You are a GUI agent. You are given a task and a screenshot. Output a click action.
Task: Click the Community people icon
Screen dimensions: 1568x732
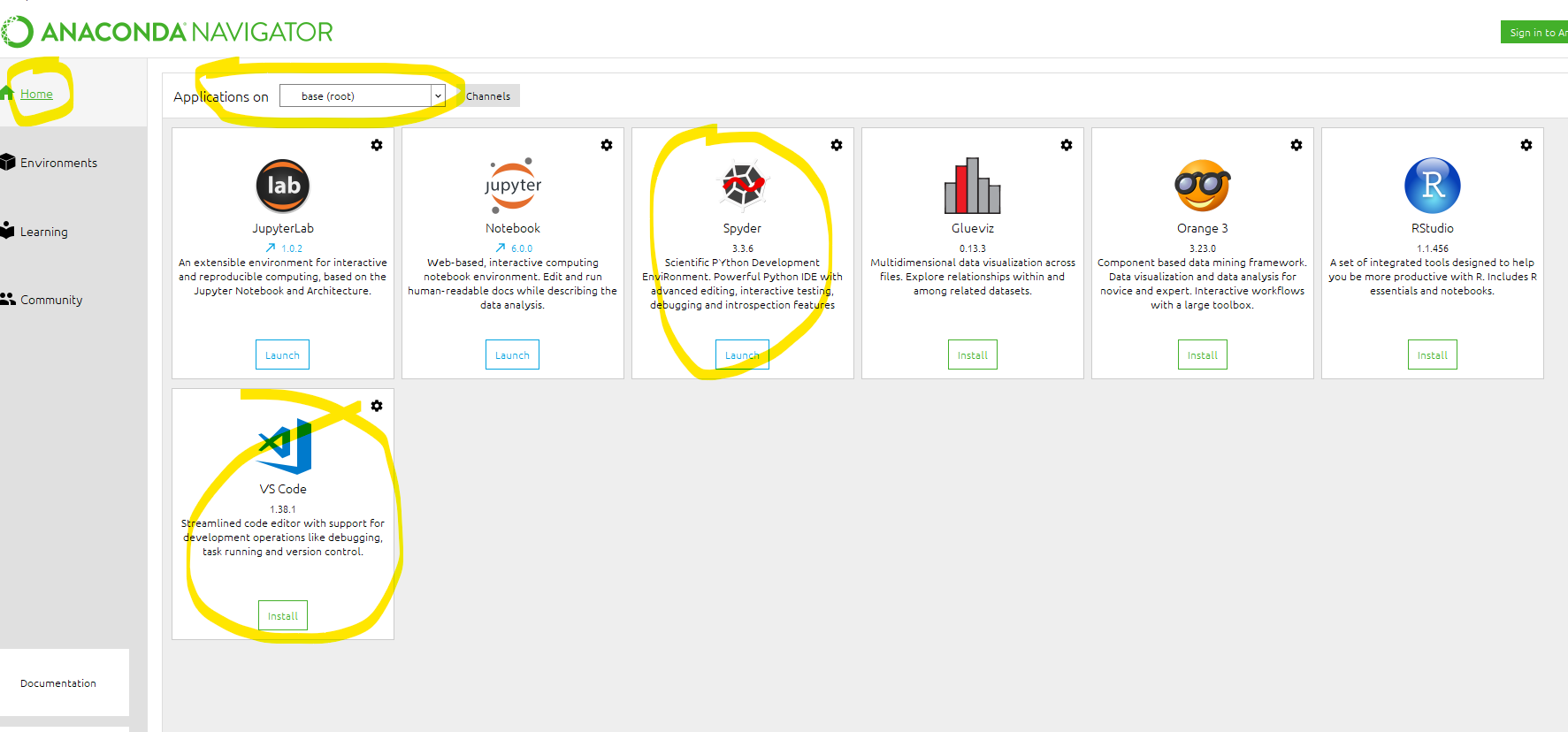[8, 299]
